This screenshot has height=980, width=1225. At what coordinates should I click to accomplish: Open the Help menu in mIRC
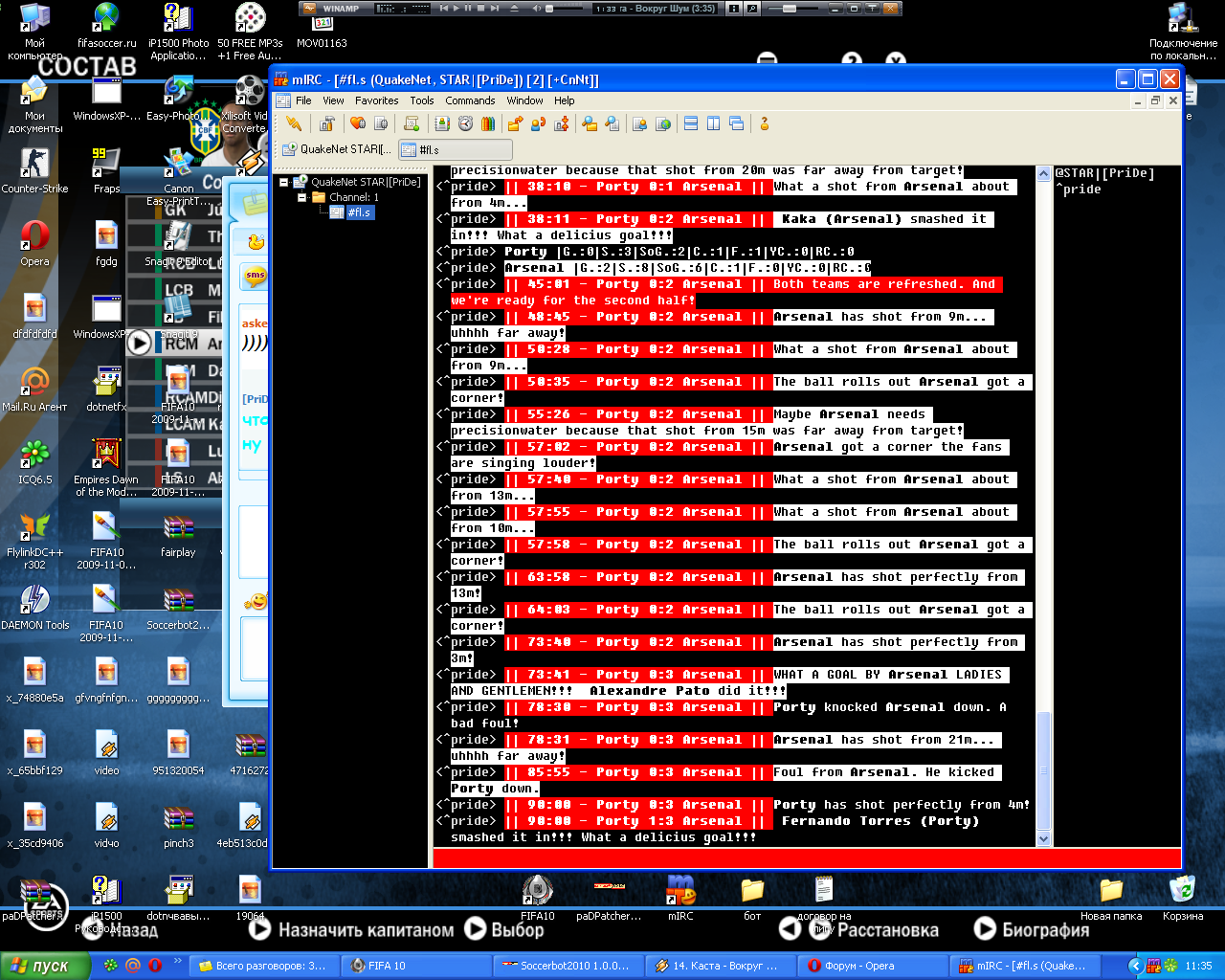(x=565, y=100)
